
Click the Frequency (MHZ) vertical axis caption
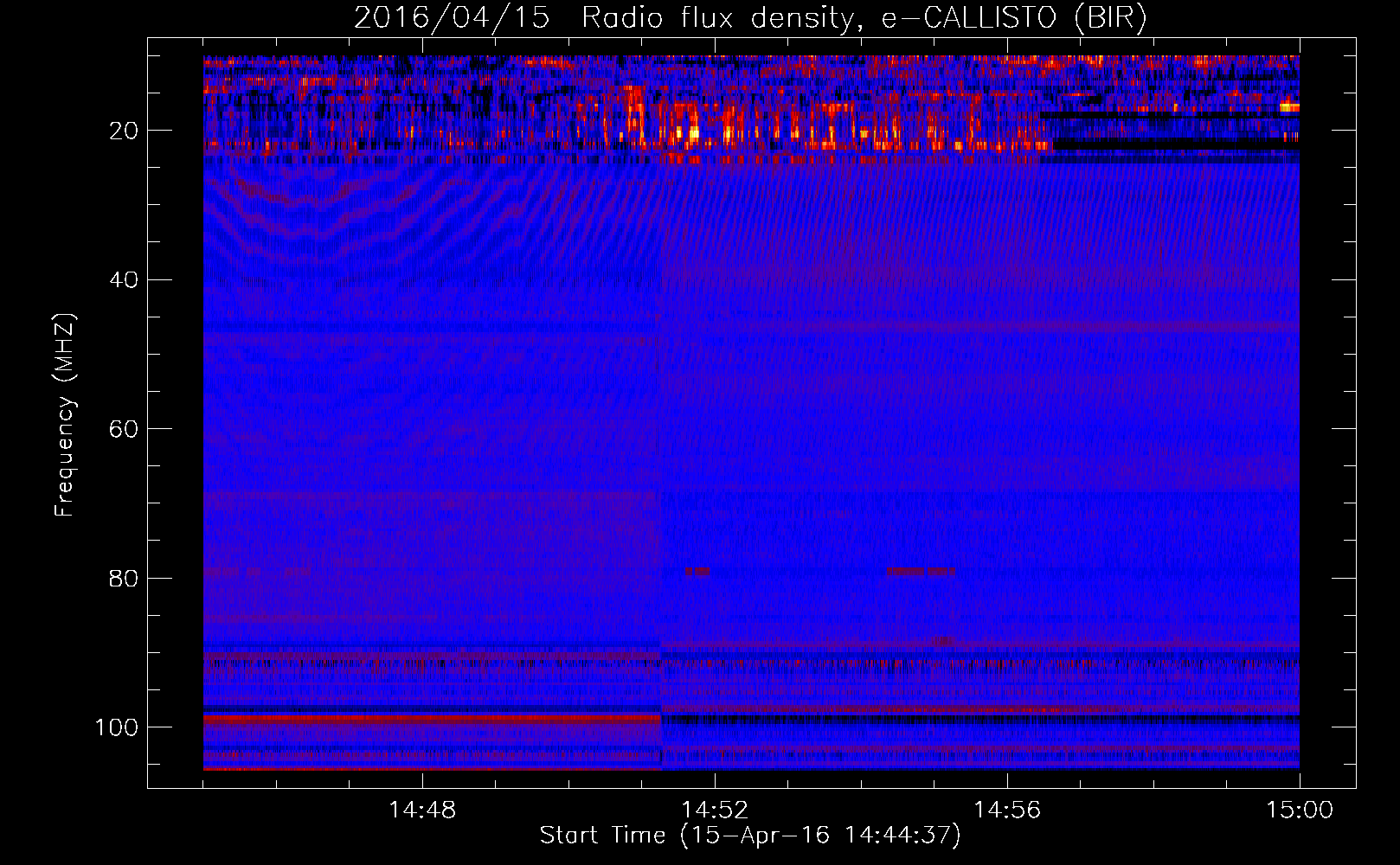coord(65,414)
